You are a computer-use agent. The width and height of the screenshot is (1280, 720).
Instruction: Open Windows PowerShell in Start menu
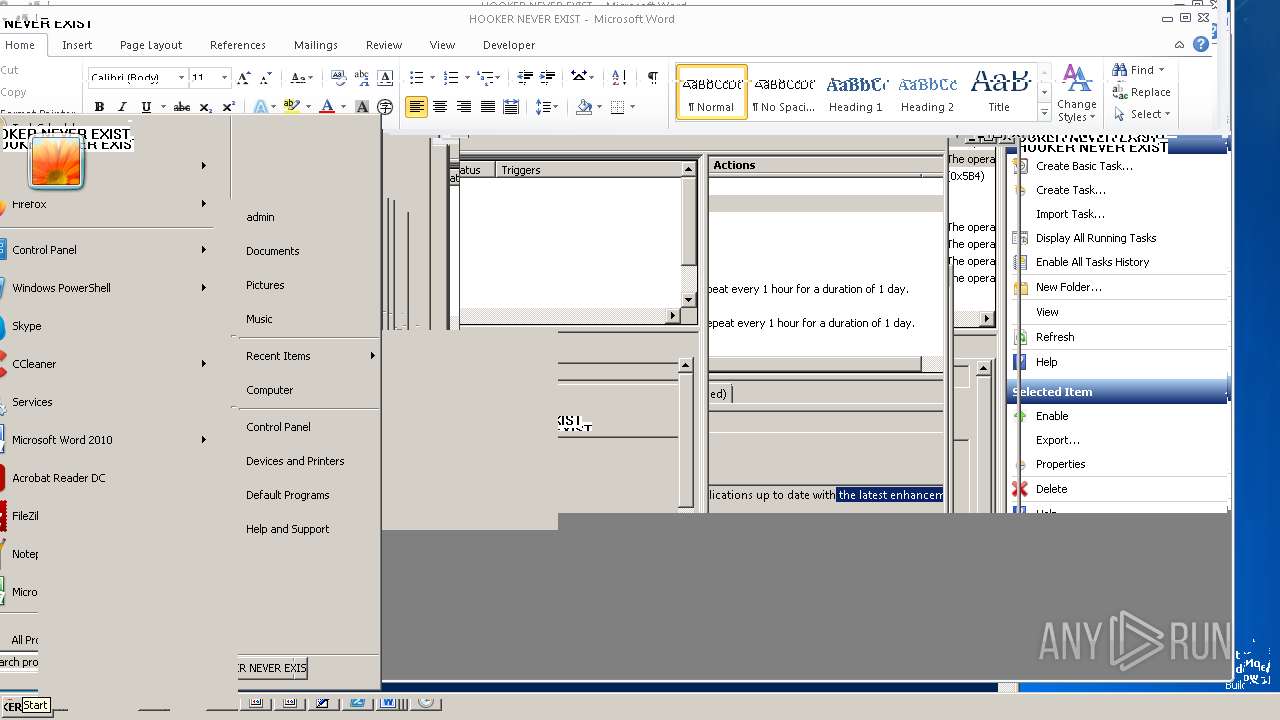(61, 288)
